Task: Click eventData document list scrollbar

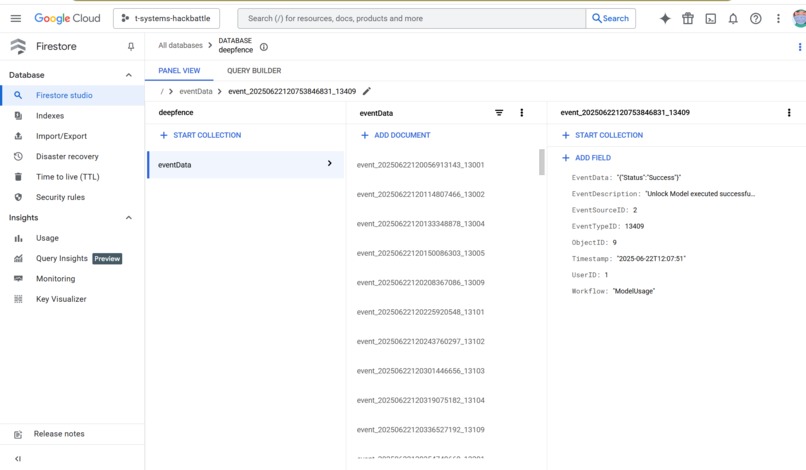Action: coord(542,162)
